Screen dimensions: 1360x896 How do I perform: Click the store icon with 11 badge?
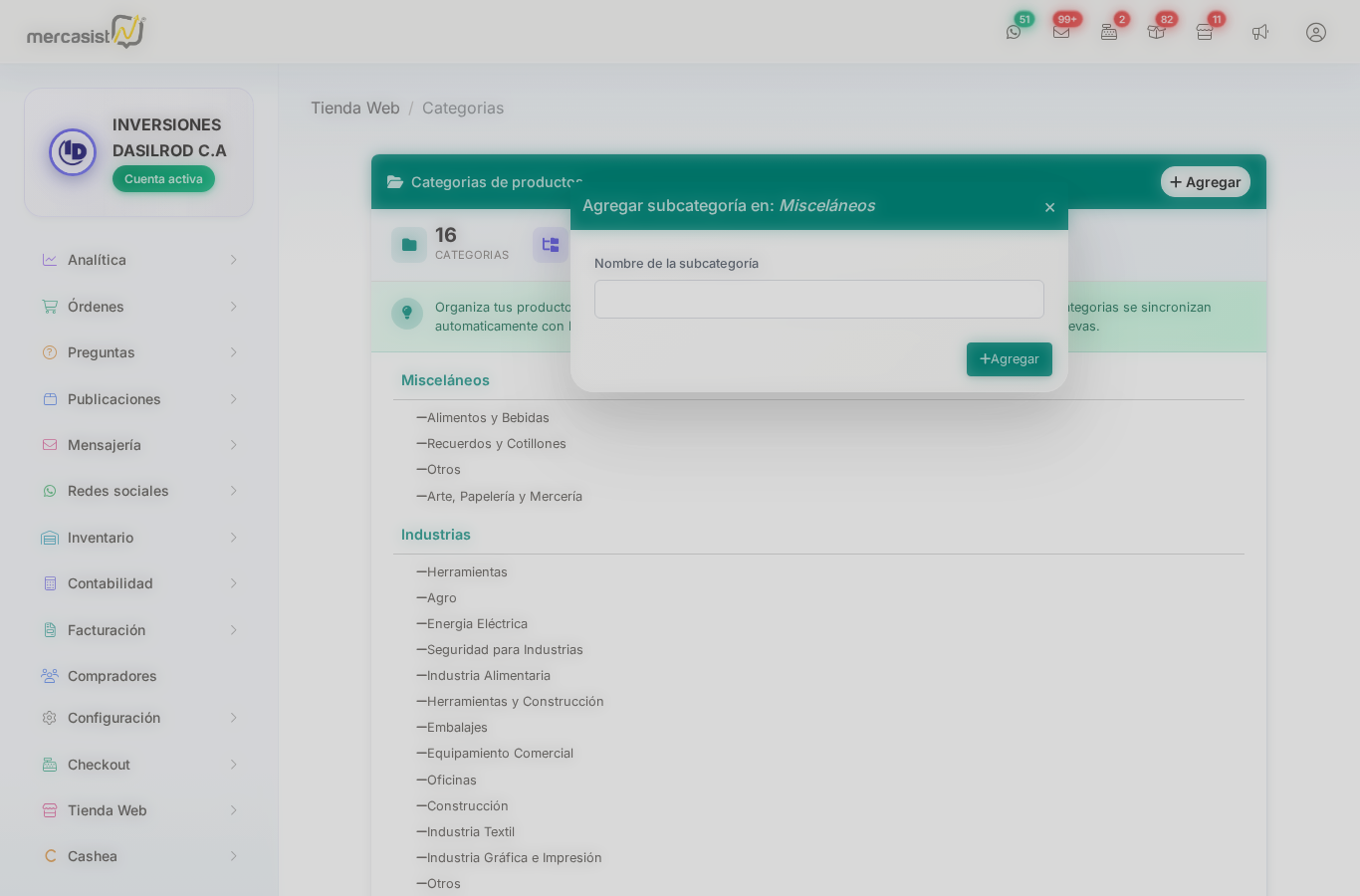1205,32
